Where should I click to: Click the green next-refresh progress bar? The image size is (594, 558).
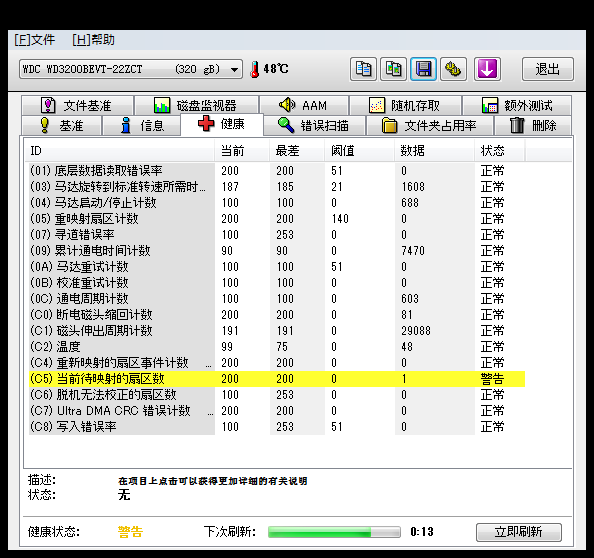point(334,532)
